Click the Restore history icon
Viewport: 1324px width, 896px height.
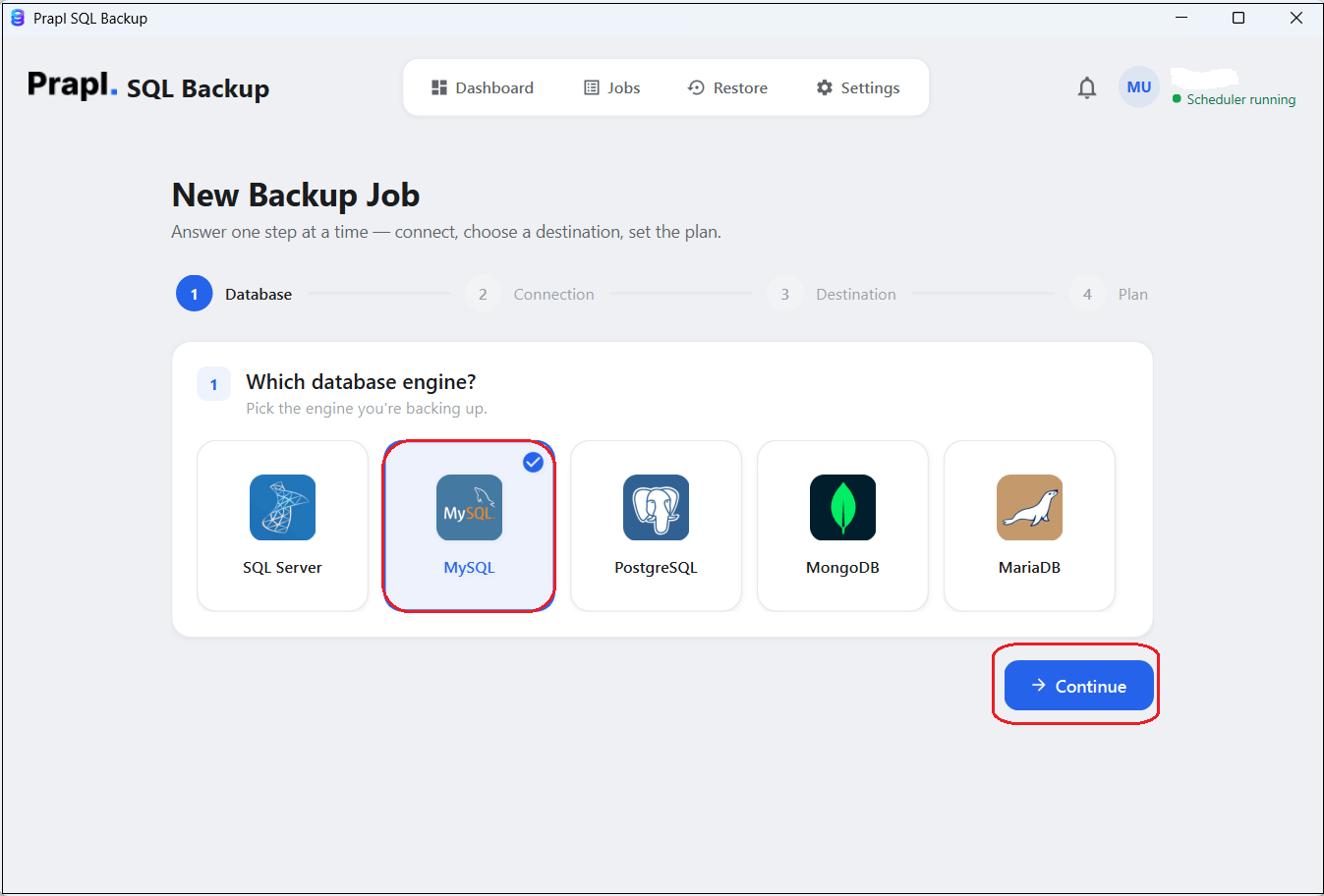[696, 87]
